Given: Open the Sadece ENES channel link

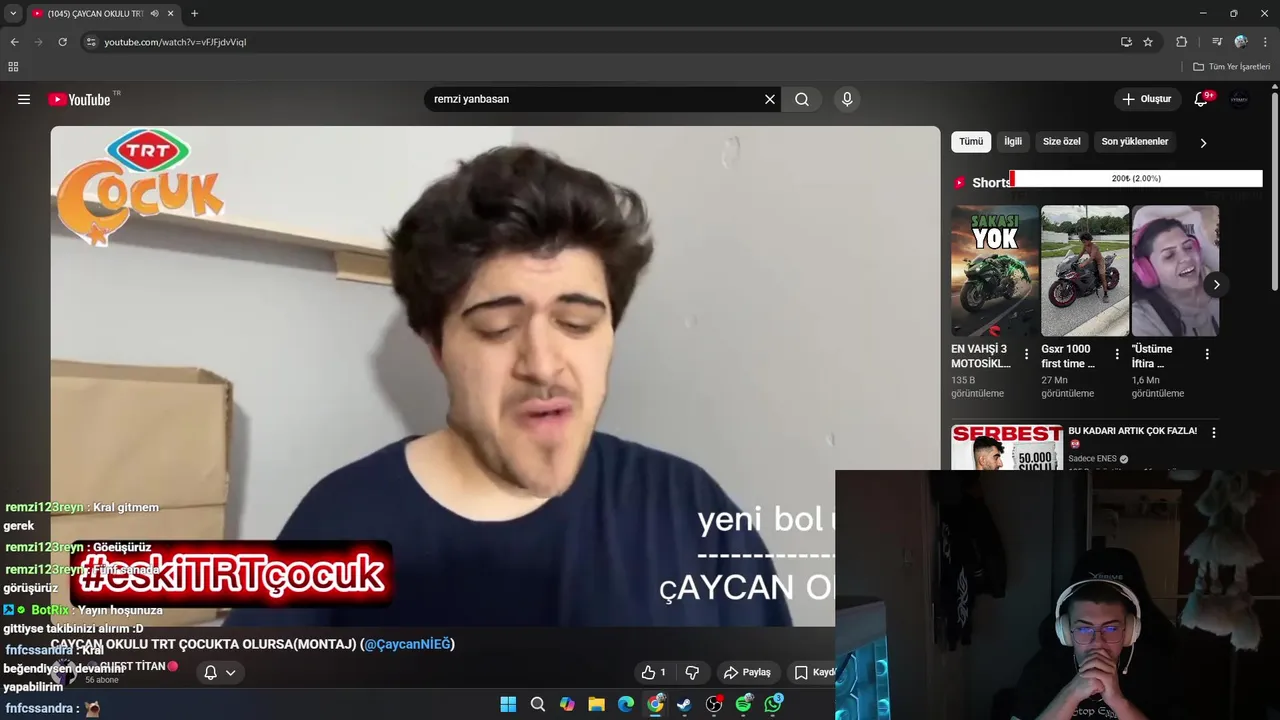Looking at the screenshot, I should tap(1092, 459).
